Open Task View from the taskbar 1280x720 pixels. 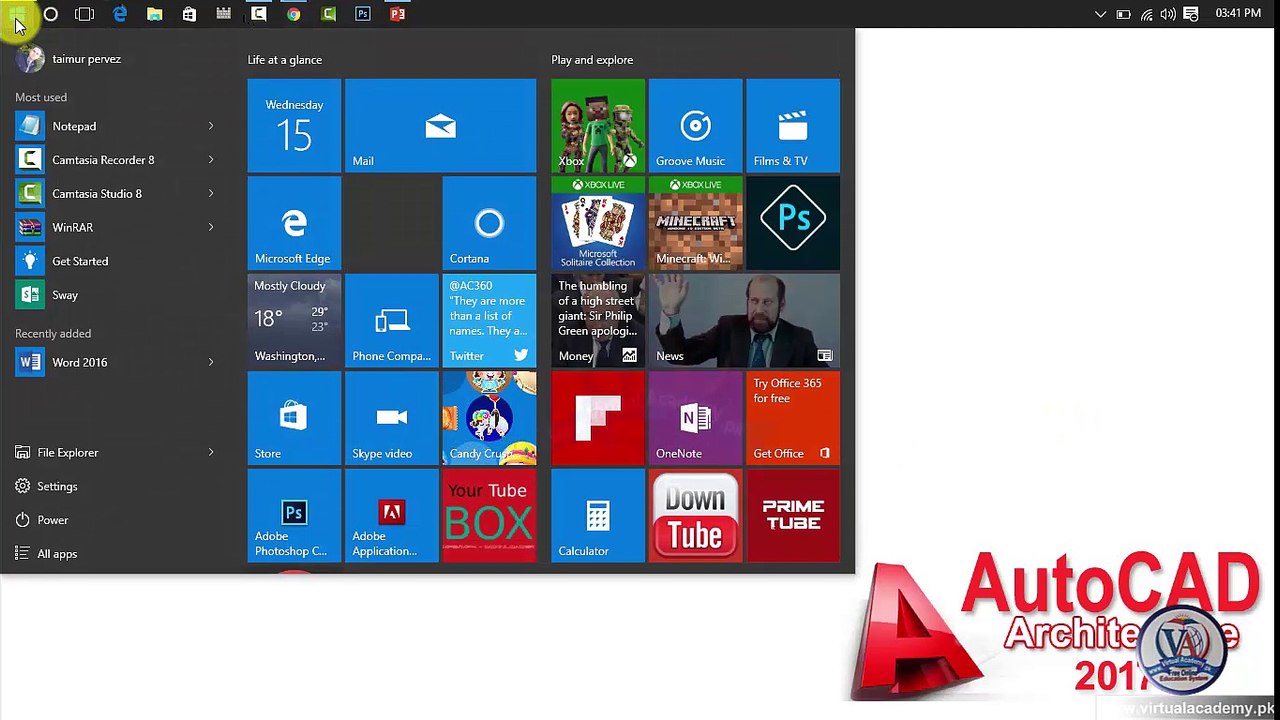[85, 14]
